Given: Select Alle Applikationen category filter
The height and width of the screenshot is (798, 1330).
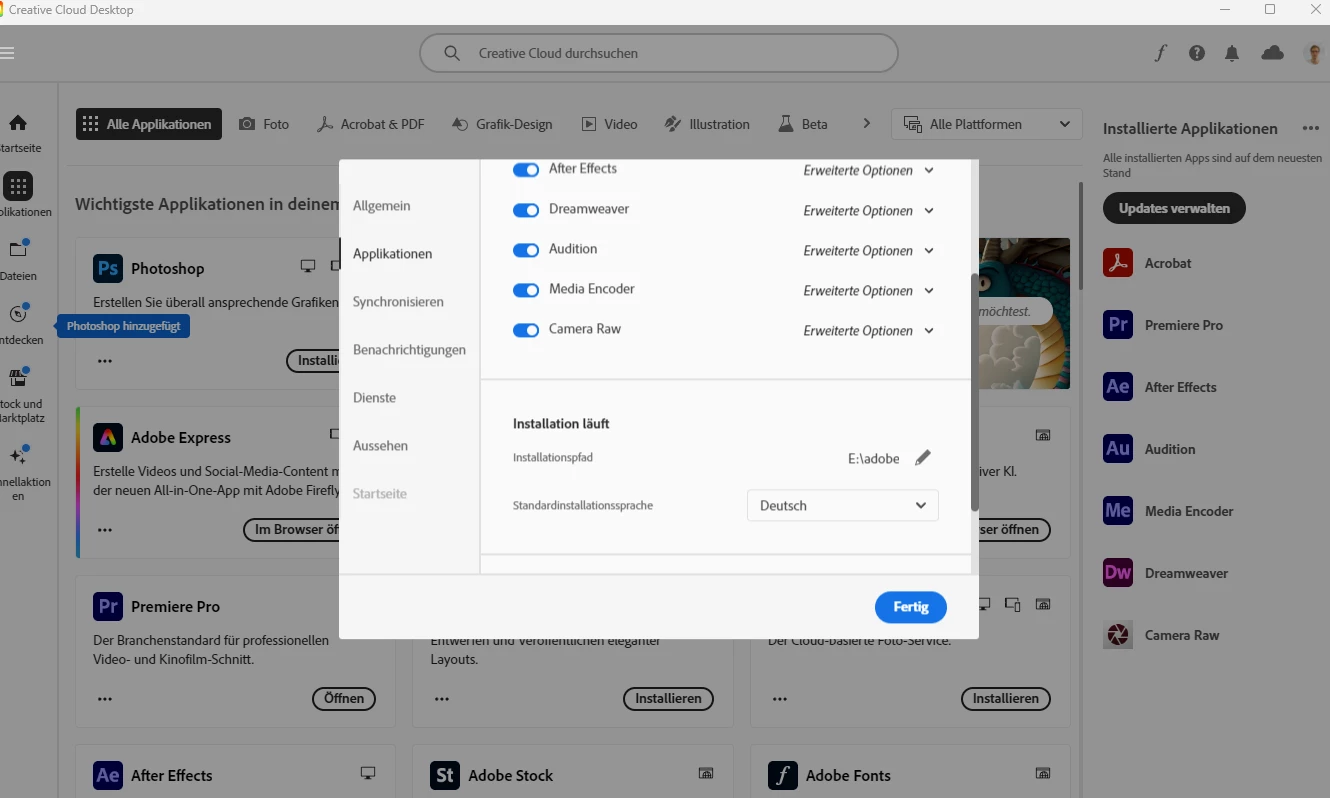Looking at the screenshot, I should click(x=149, y=124).
